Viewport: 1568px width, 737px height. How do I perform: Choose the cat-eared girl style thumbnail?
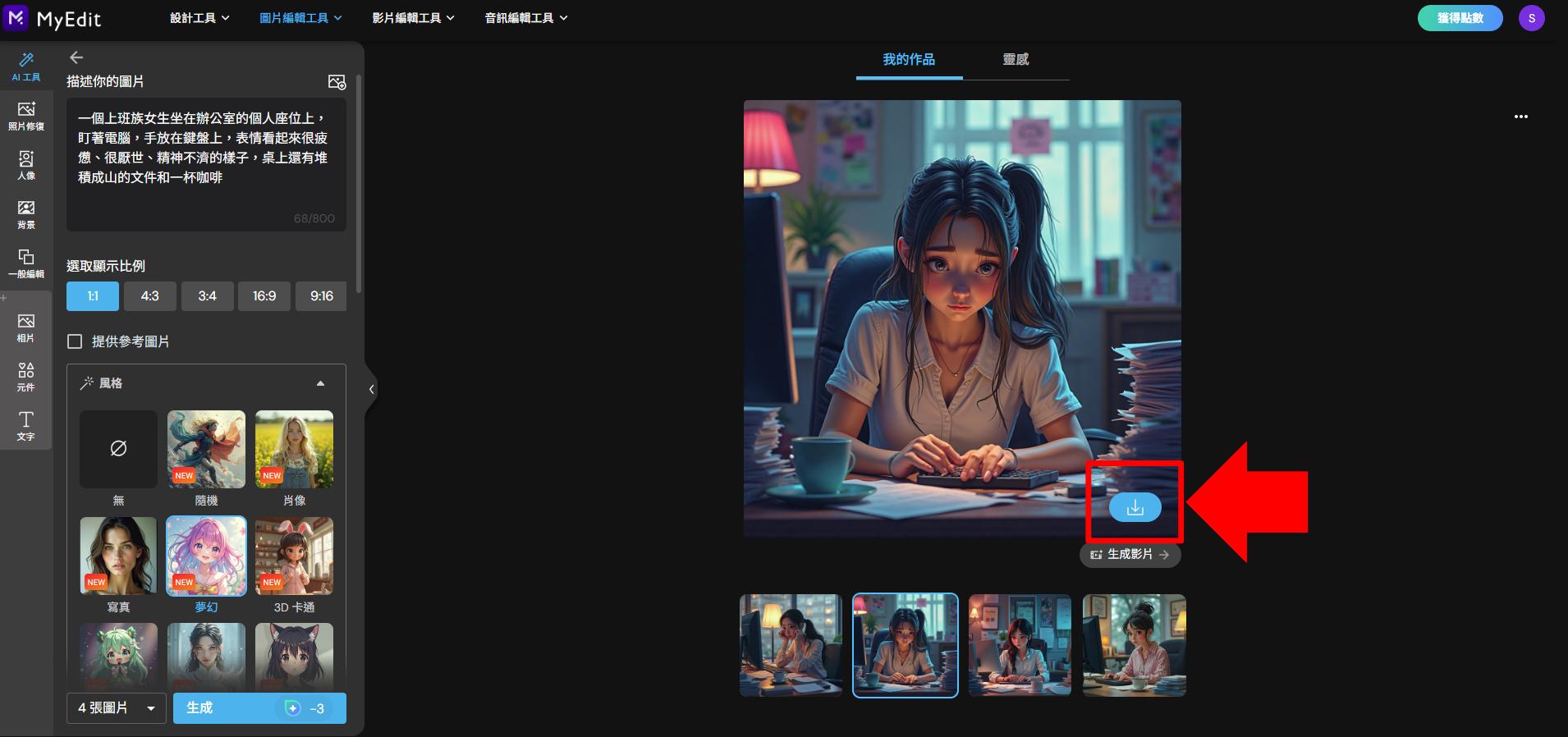tap(294, 657)
